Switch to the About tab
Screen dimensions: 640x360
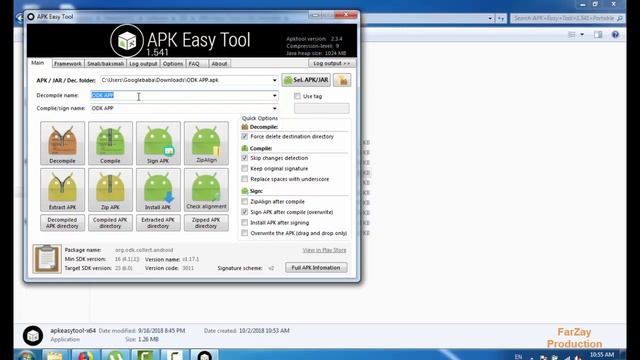pyautogui.click(x=219, y=64)
